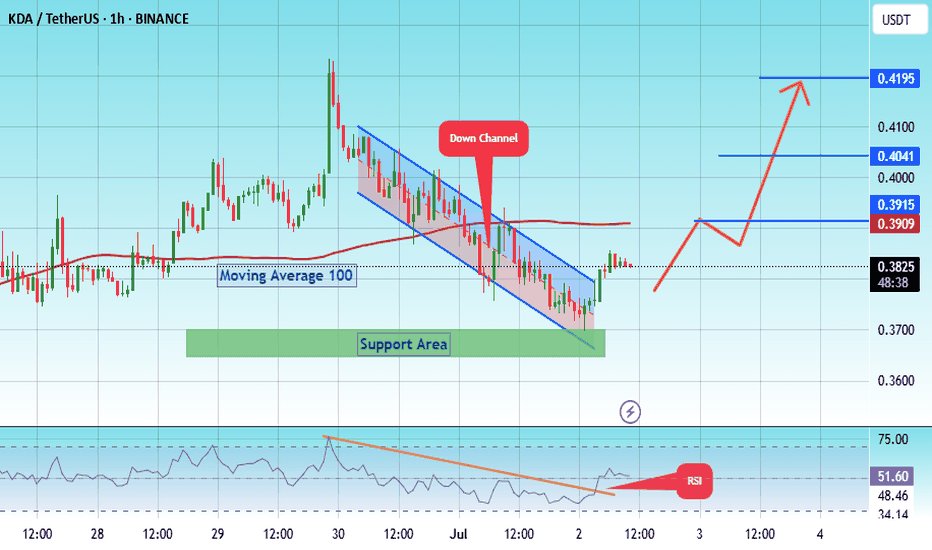This screenshot has height=550, width=932.
Task: Click the red RSI callout label
Action: pyautogui.click(x=694, y=480)
